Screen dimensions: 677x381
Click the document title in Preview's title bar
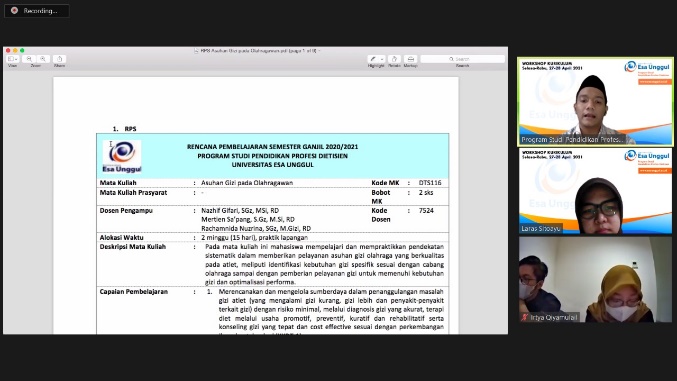[258, 51]
